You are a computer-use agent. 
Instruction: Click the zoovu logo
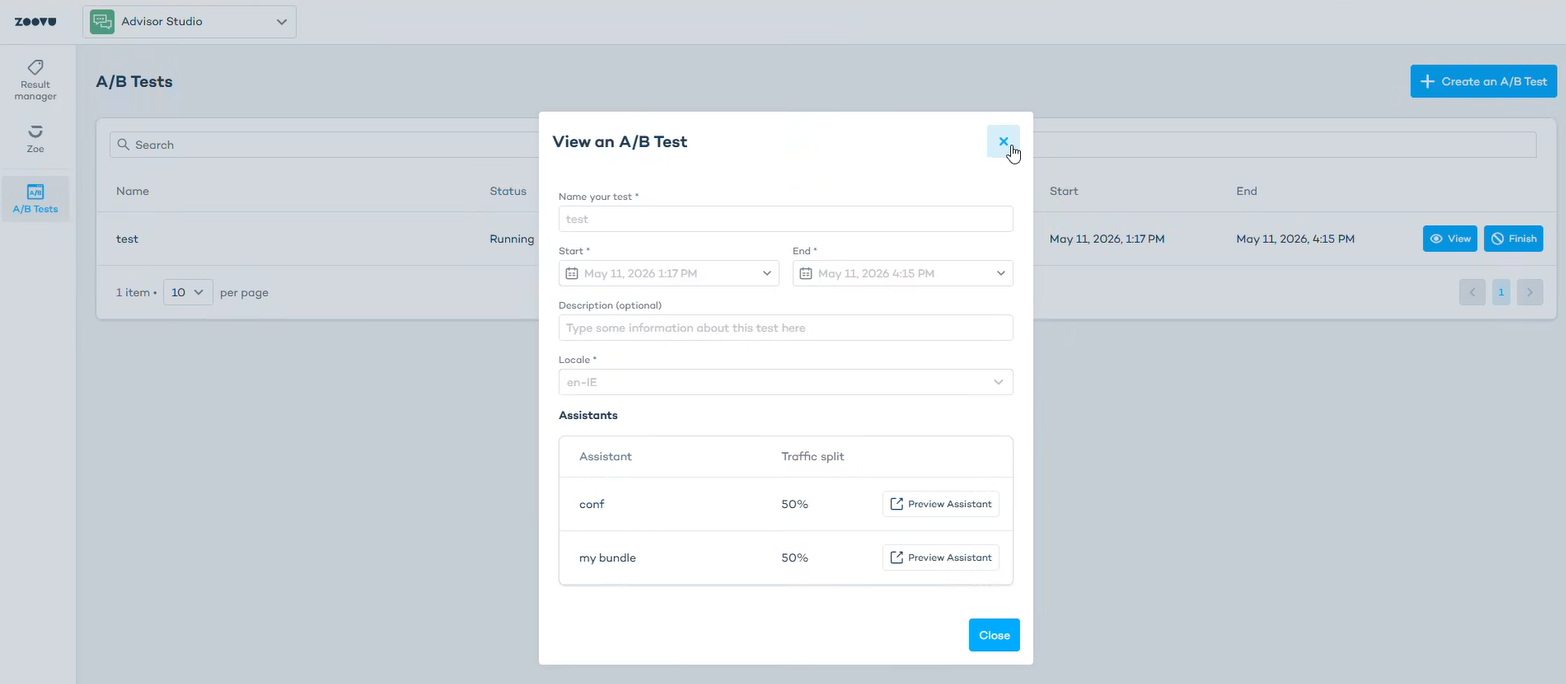click(x=35, y=22)
